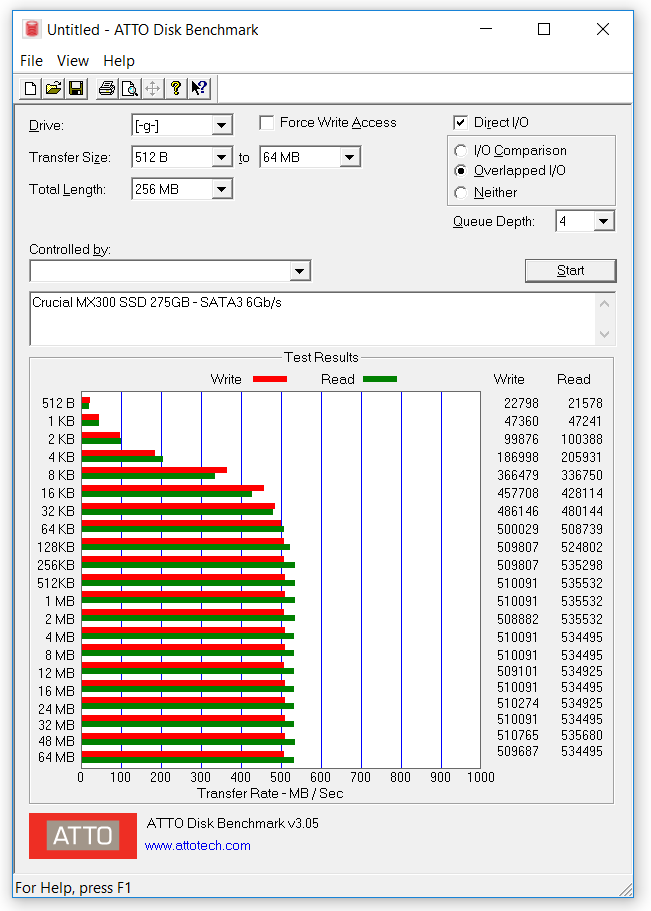The image size is (651, 911).
Task: Click the 128KB row label
Action: (x=56, y=547)
